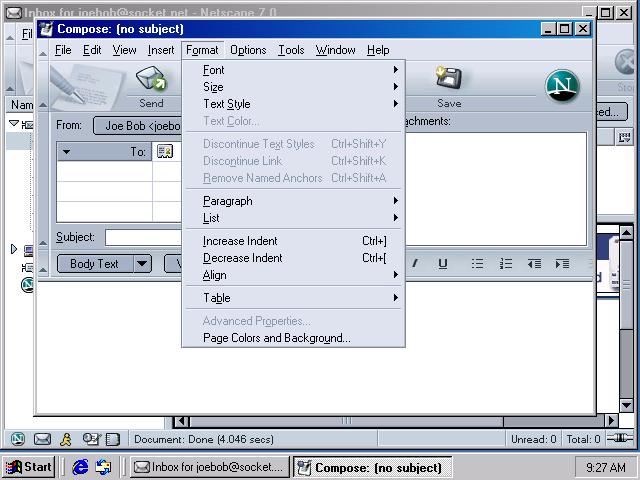The width and height of the screenshot is (640, 480).
Task: Click the indent toolbar icon
Action: click(x=562, y=264)
